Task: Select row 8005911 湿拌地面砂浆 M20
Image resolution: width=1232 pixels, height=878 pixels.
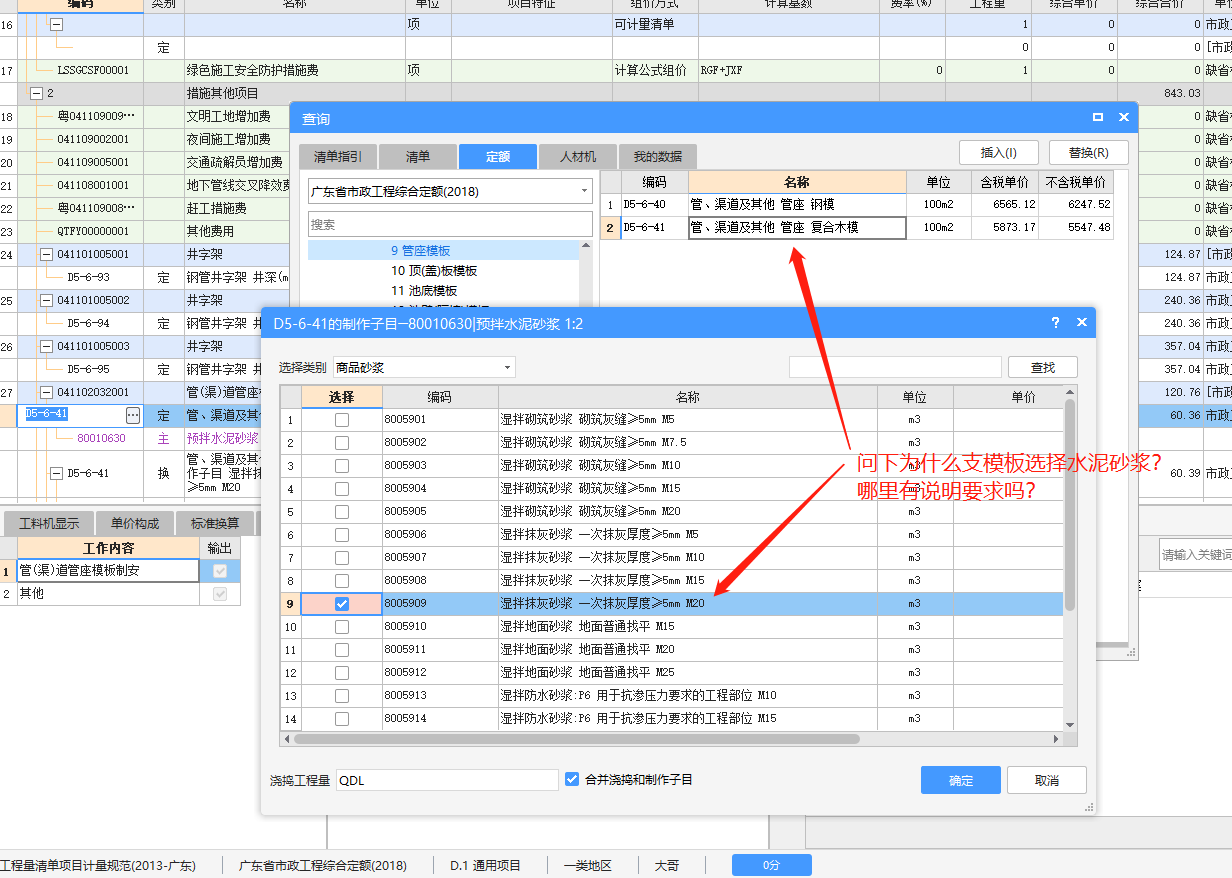Action: click(x=671, y=650)
